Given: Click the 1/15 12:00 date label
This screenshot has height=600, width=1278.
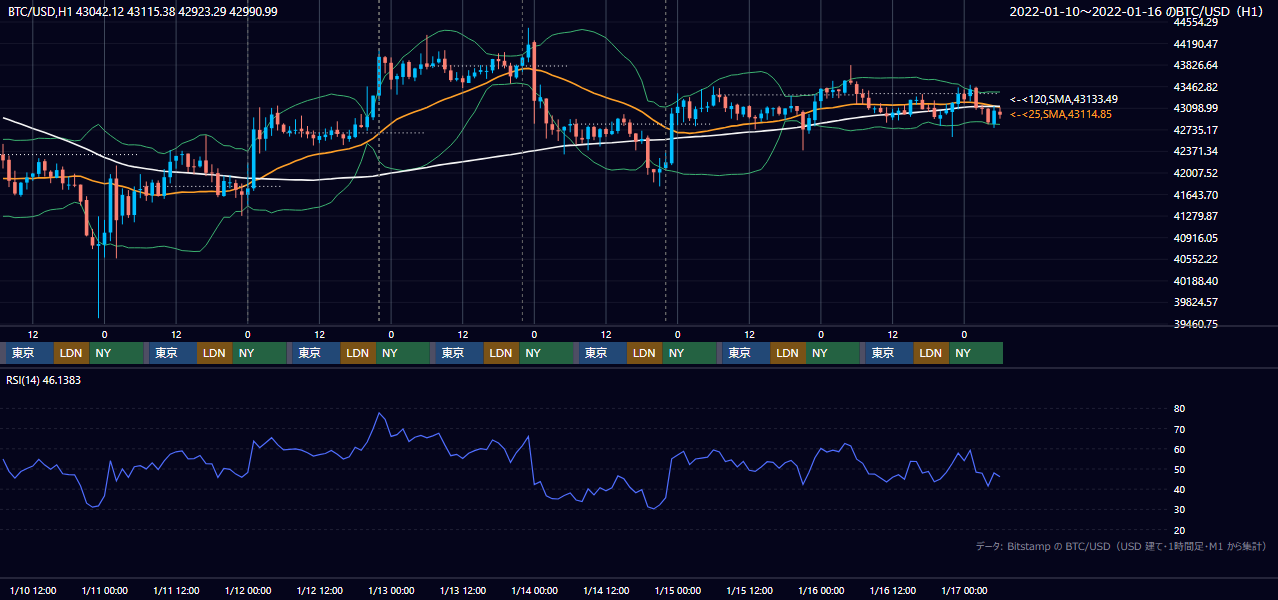Looking at the screenshot, I should point(750,590).
